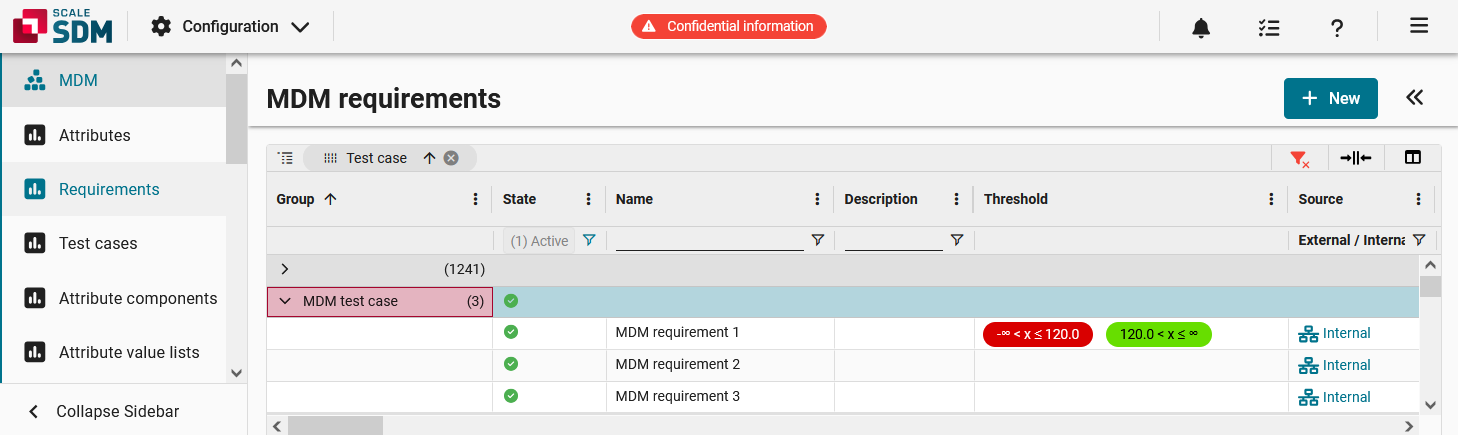
Task: Open the task checklist icon
Action: (x=1269, y=28)
